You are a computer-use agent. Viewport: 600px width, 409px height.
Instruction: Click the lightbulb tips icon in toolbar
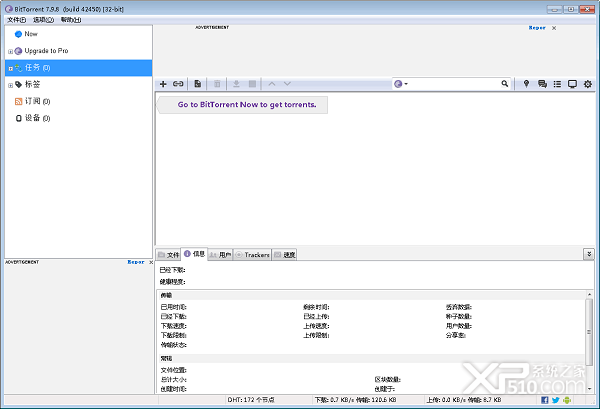click(526, 84)
